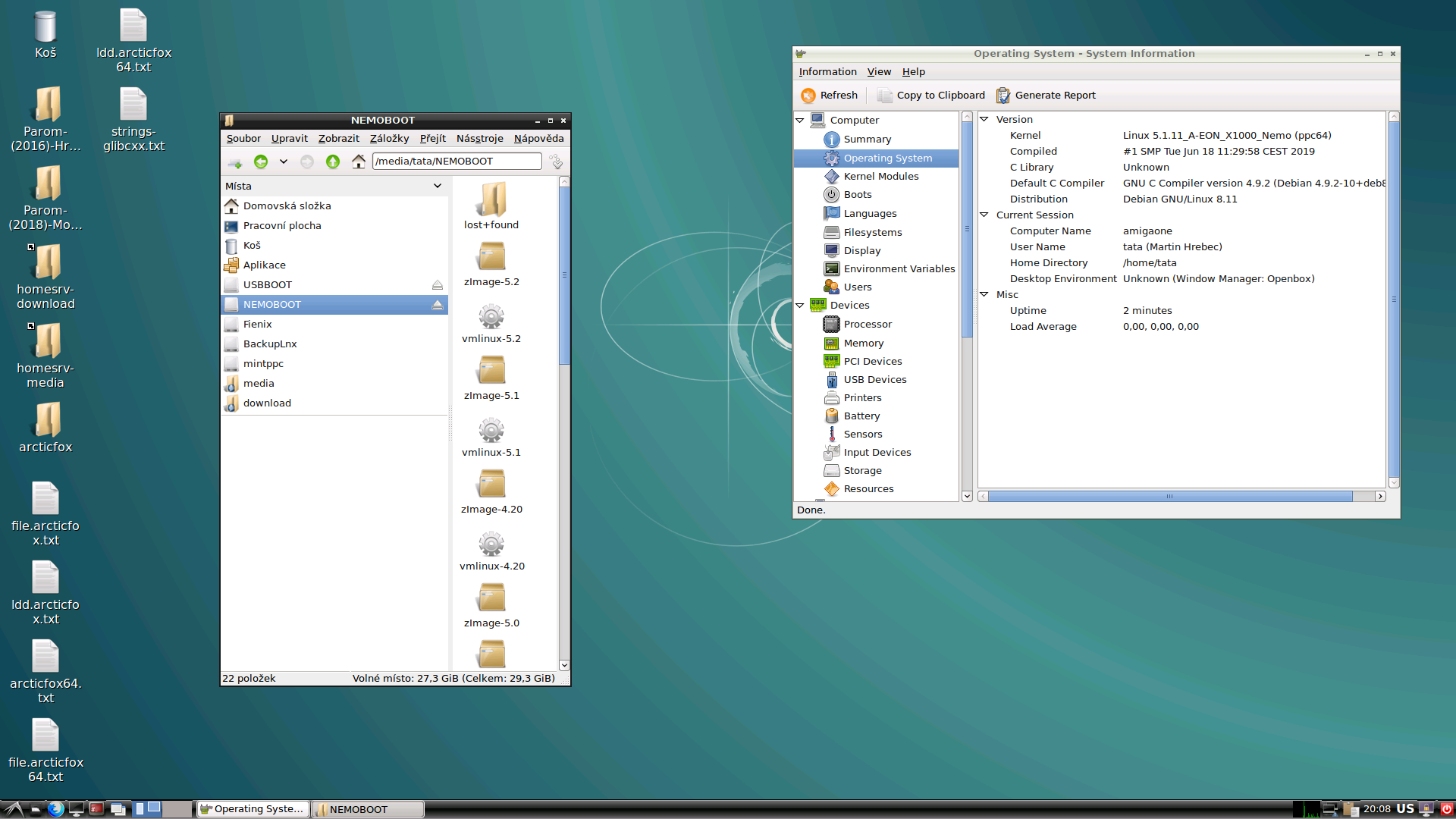Click the location path input field
The image size is (1456, 819).
click(x=457, y=162)
